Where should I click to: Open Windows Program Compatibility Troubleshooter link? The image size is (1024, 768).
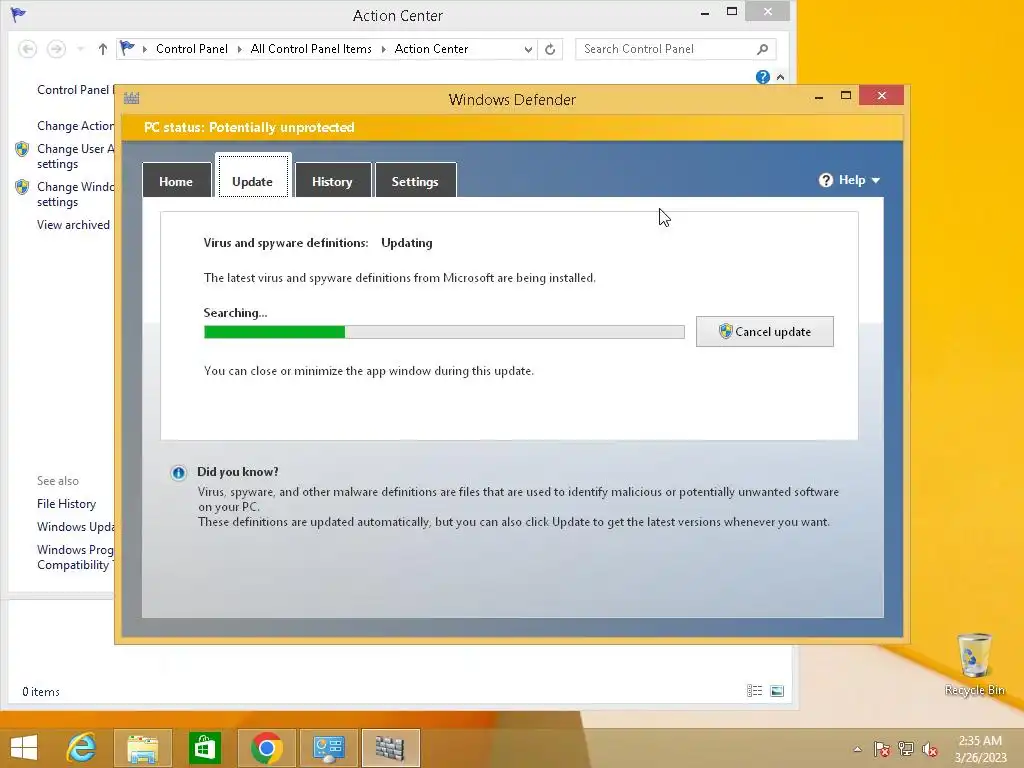click(x=75, y=557)
